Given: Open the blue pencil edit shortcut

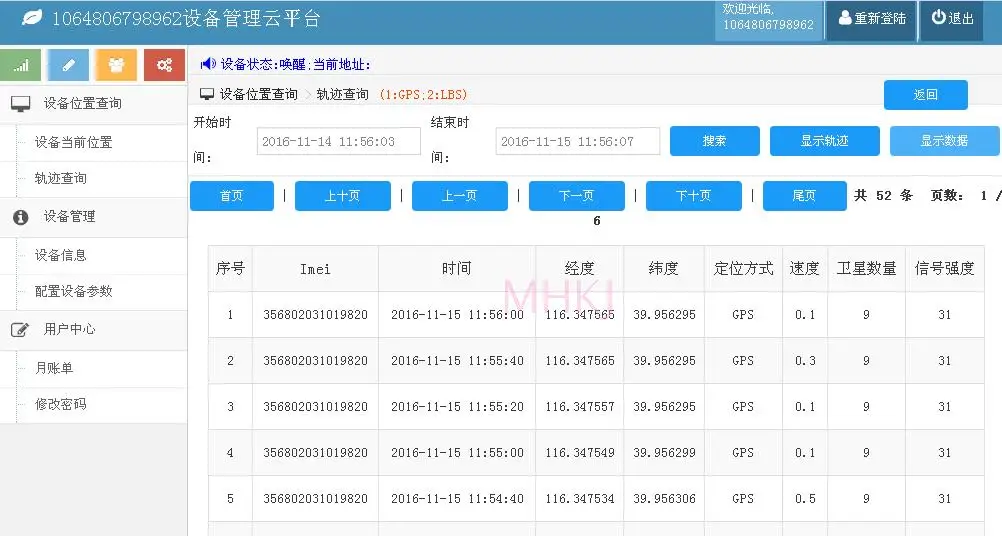Looking at the screenshot, I should click(68, 65).
